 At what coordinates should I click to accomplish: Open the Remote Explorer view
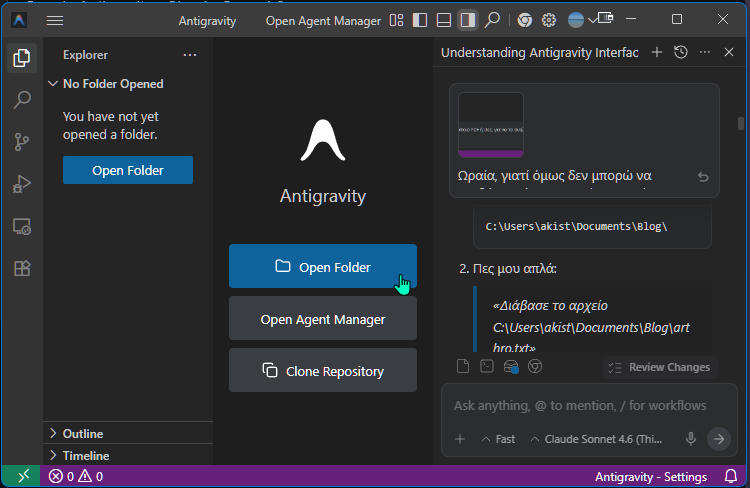21,226
